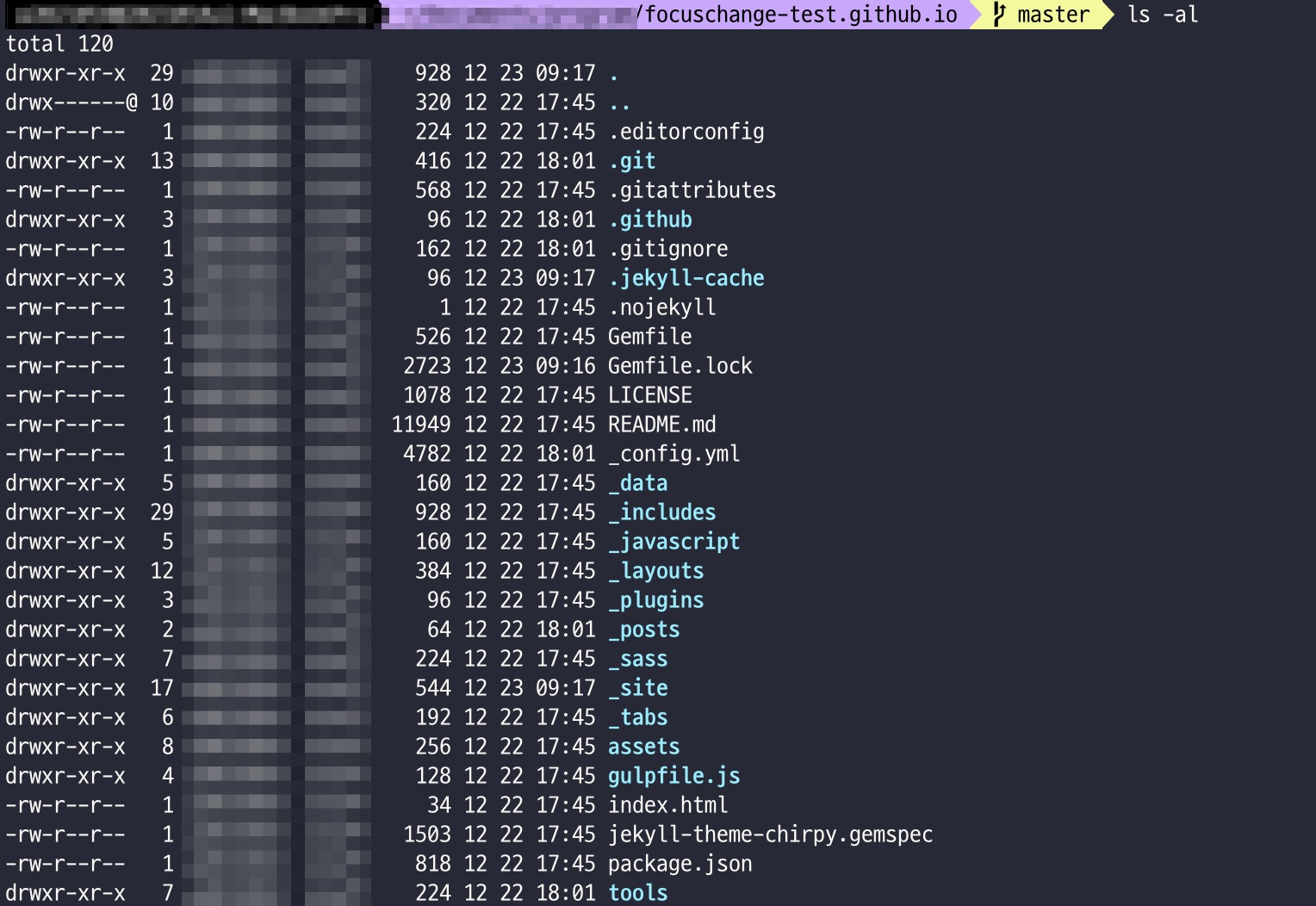Click the git branch icon in prompt

[x=999, y=15]
